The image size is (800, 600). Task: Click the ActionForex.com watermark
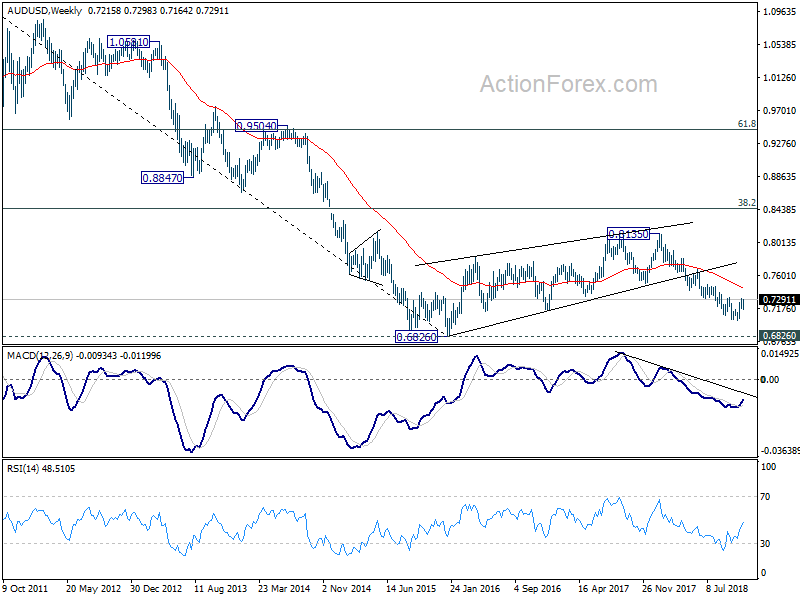point(568,84)
